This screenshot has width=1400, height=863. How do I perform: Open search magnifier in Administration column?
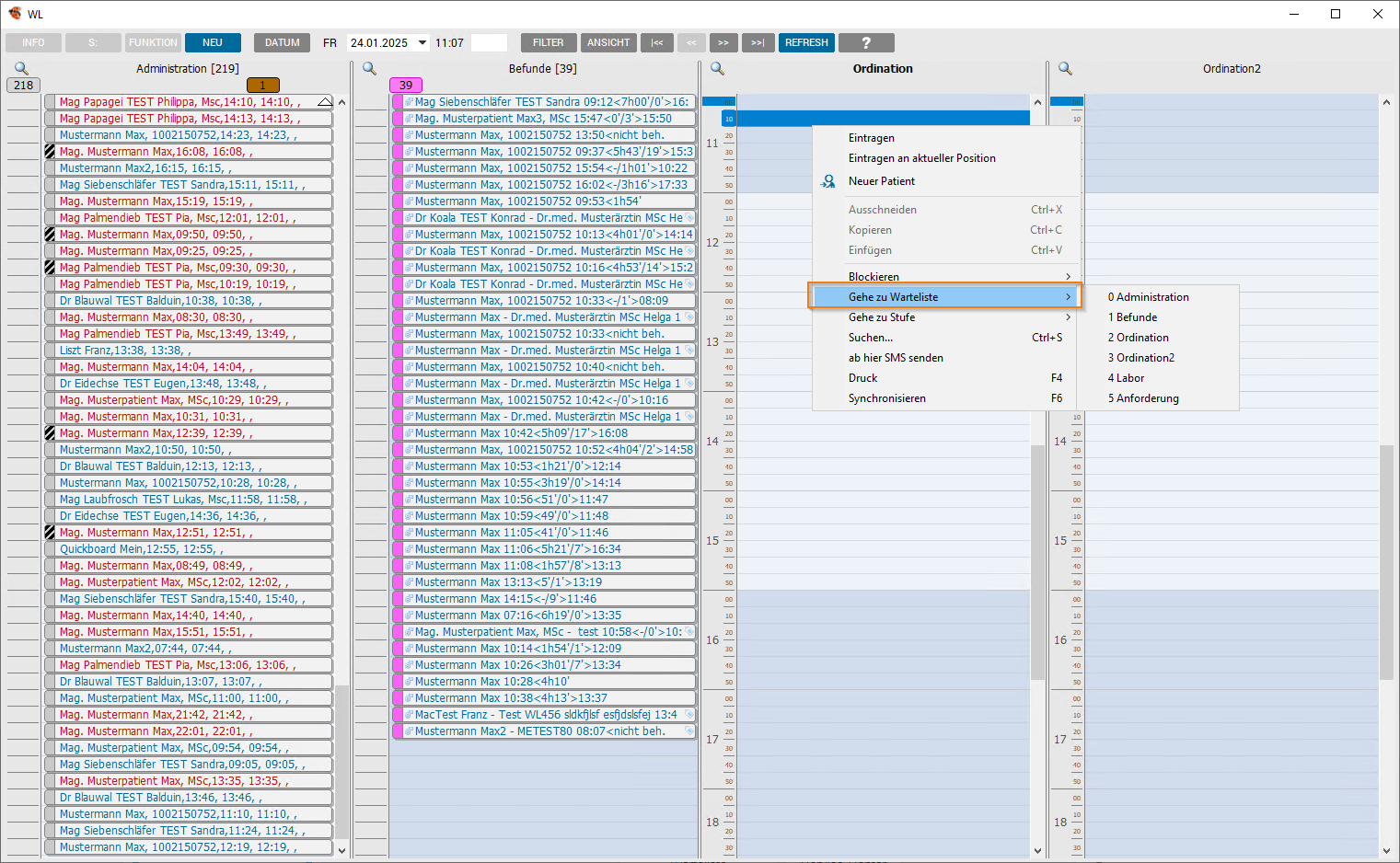coord(21,69)
